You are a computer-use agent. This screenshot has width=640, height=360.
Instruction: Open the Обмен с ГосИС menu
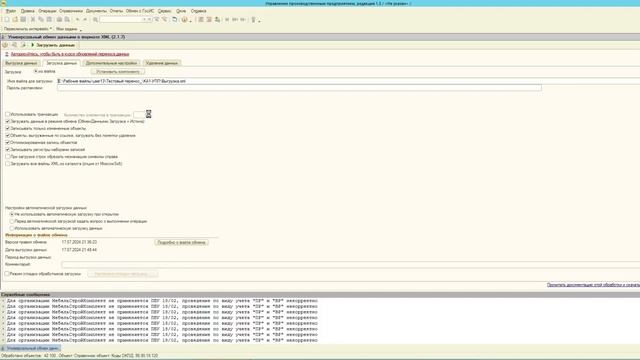click(x=140, y=11)
